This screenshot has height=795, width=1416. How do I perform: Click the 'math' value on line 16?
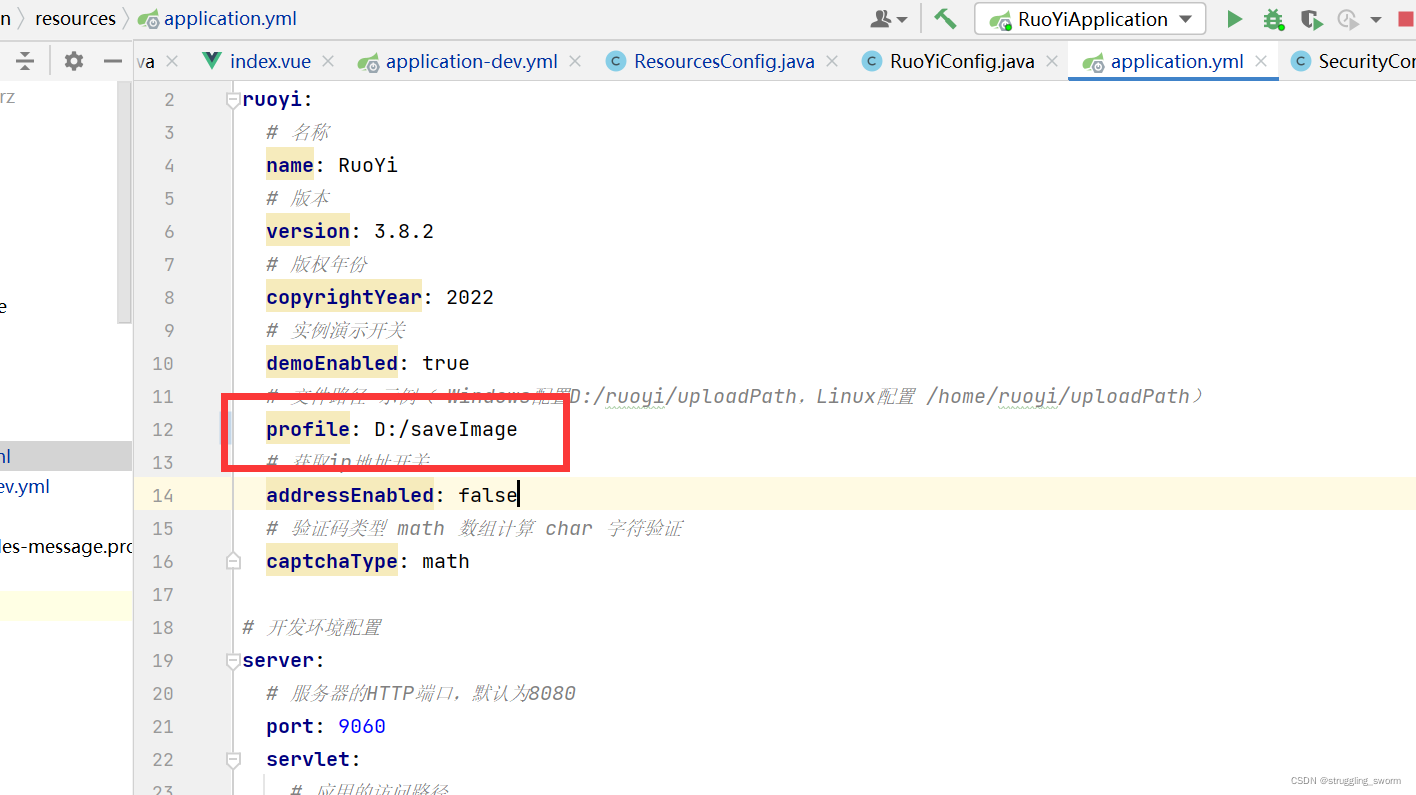pos(446,561)
